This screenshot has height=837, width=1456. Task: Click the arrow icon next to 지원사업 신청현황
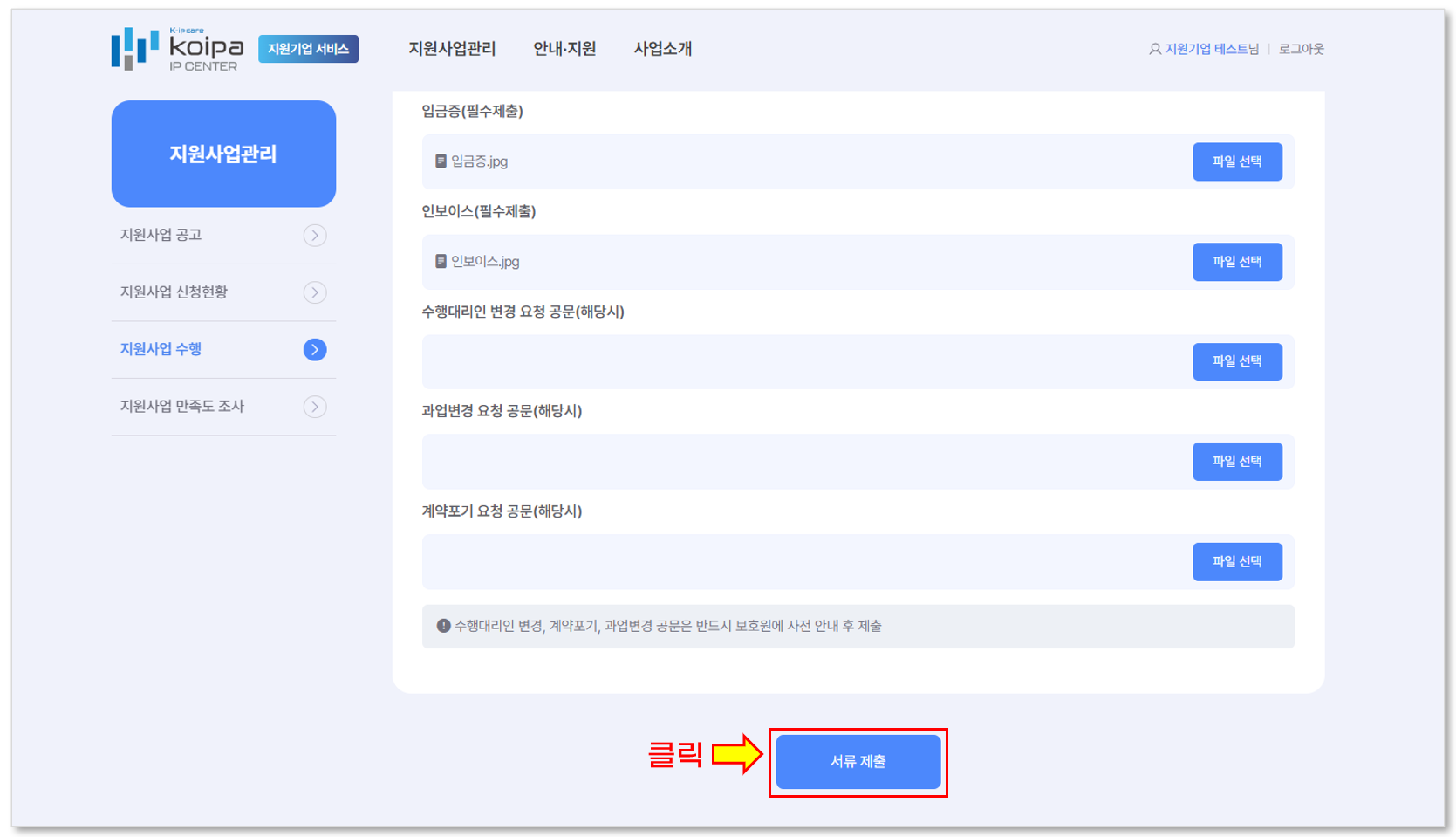click(315, 292)
